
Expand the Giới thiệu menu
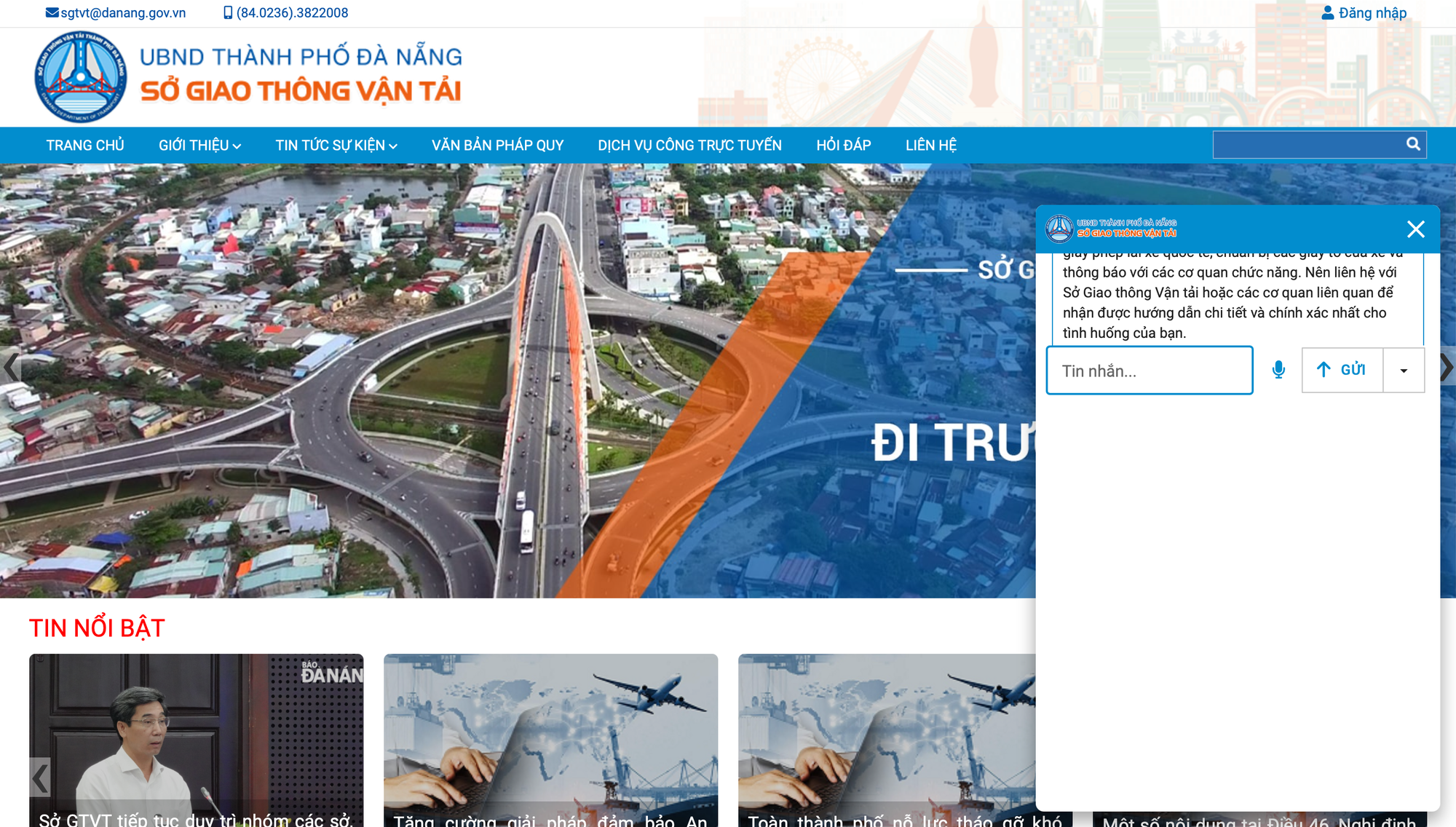click(x=199, y=146)
